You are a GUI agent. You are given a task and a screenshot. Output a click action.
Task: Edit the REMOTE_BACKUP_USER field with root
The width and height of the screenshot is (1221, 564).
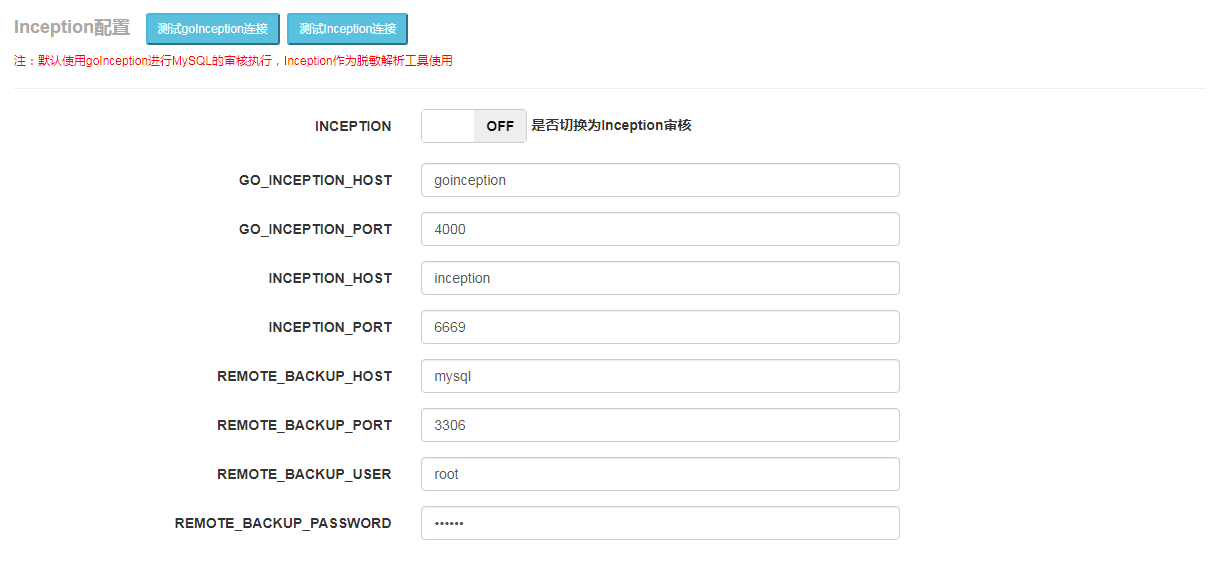pyautogui.click(x=660, y=474)
